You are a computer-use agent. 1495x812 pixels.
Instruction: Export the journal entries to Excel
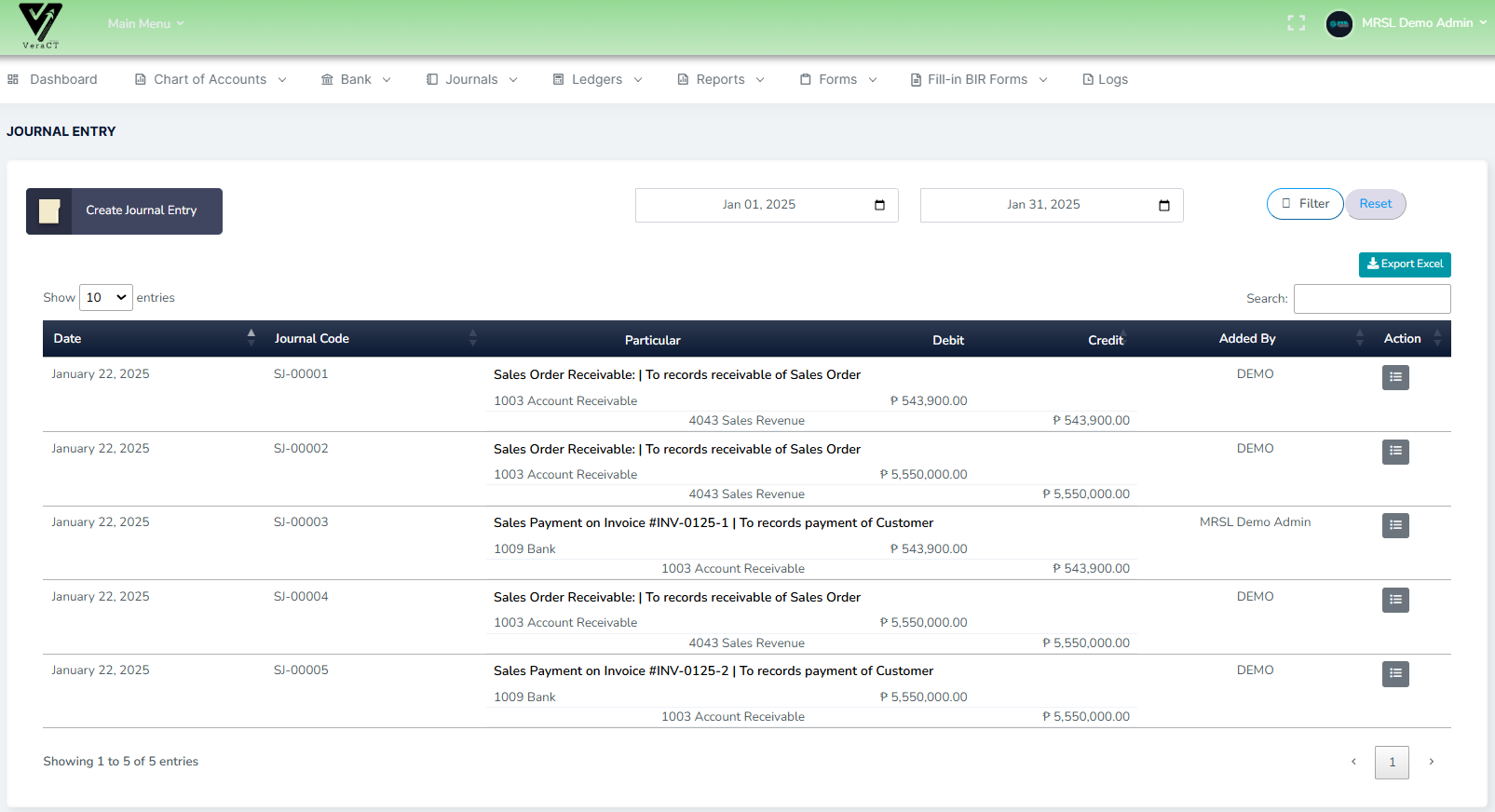coord(1404,264)
